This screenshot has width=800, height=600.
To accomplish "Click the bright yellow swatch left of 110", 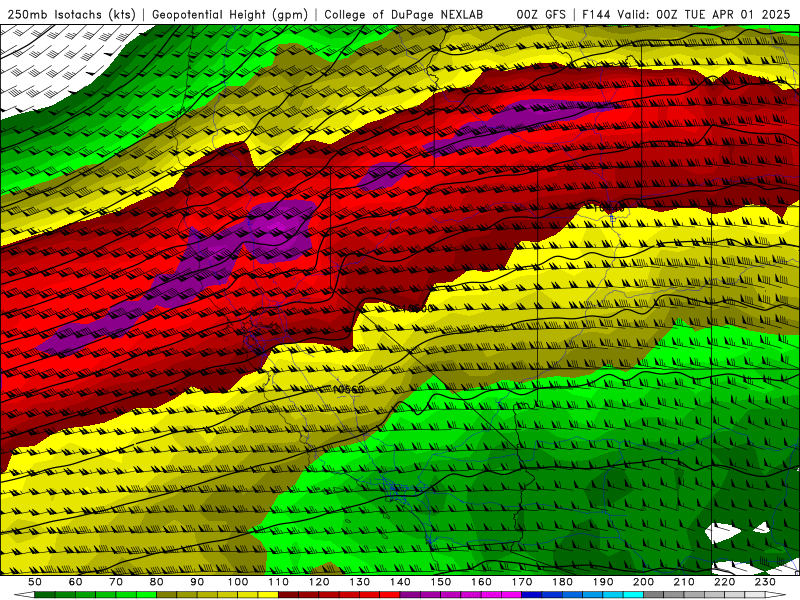I will pos(268,595).
